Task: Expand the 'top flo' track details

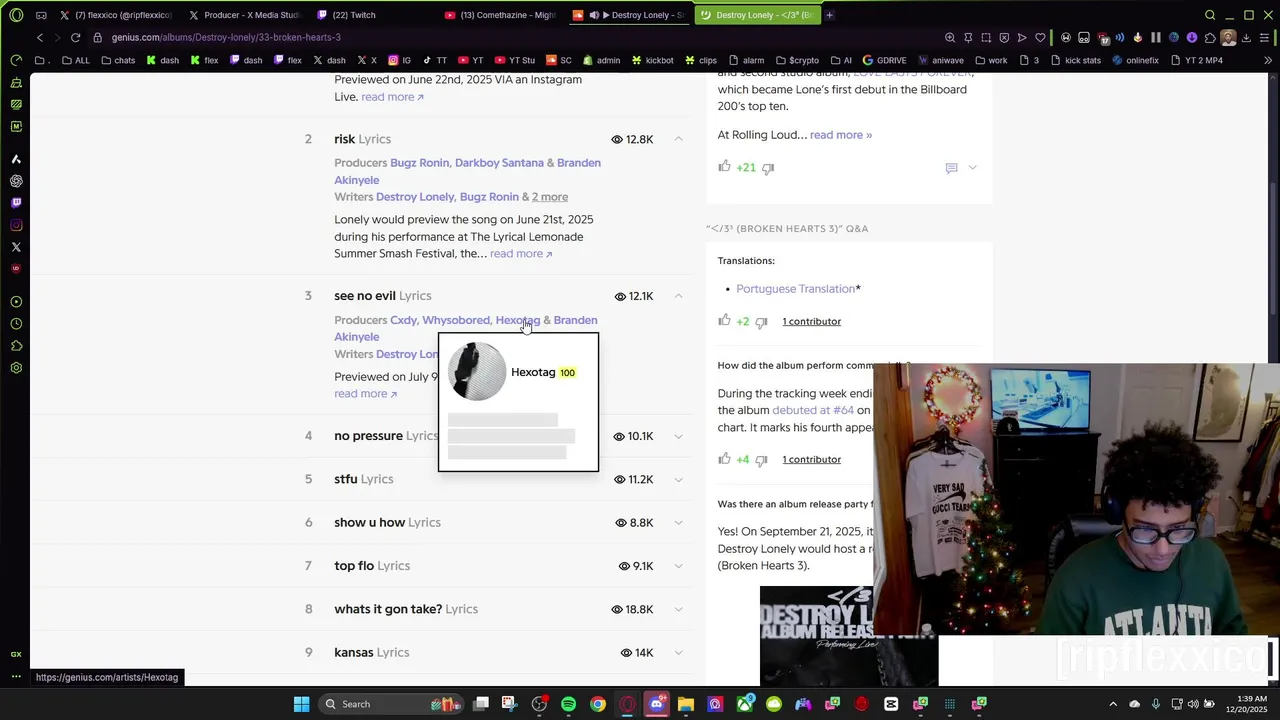Action: [x=678, y=566]
